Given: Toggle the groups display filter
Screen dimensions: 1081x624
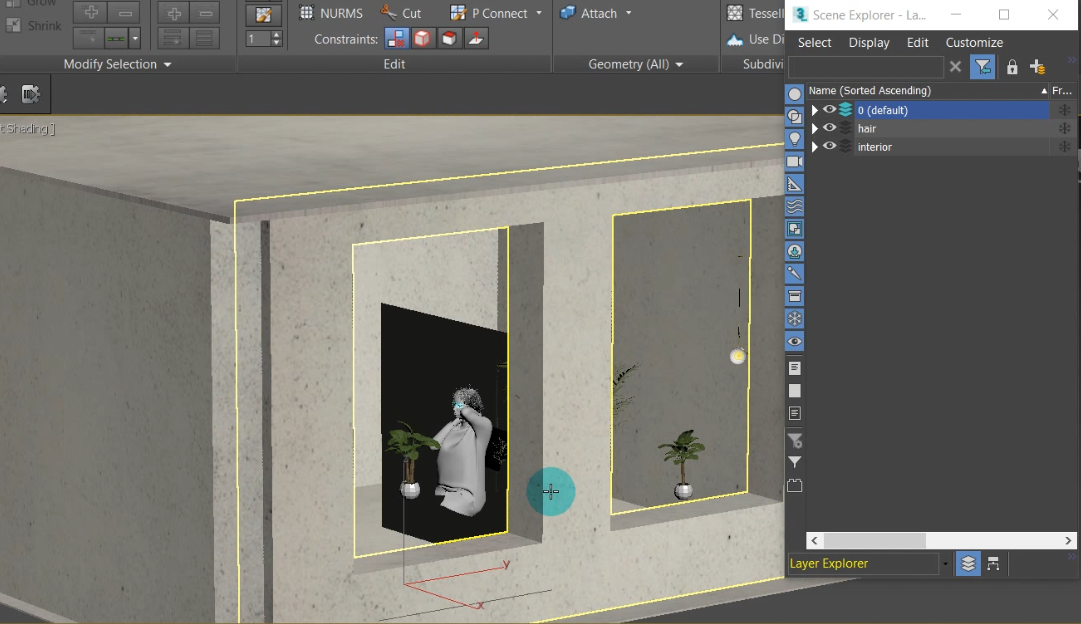Looking at the screenshot, I should (794, 229).
